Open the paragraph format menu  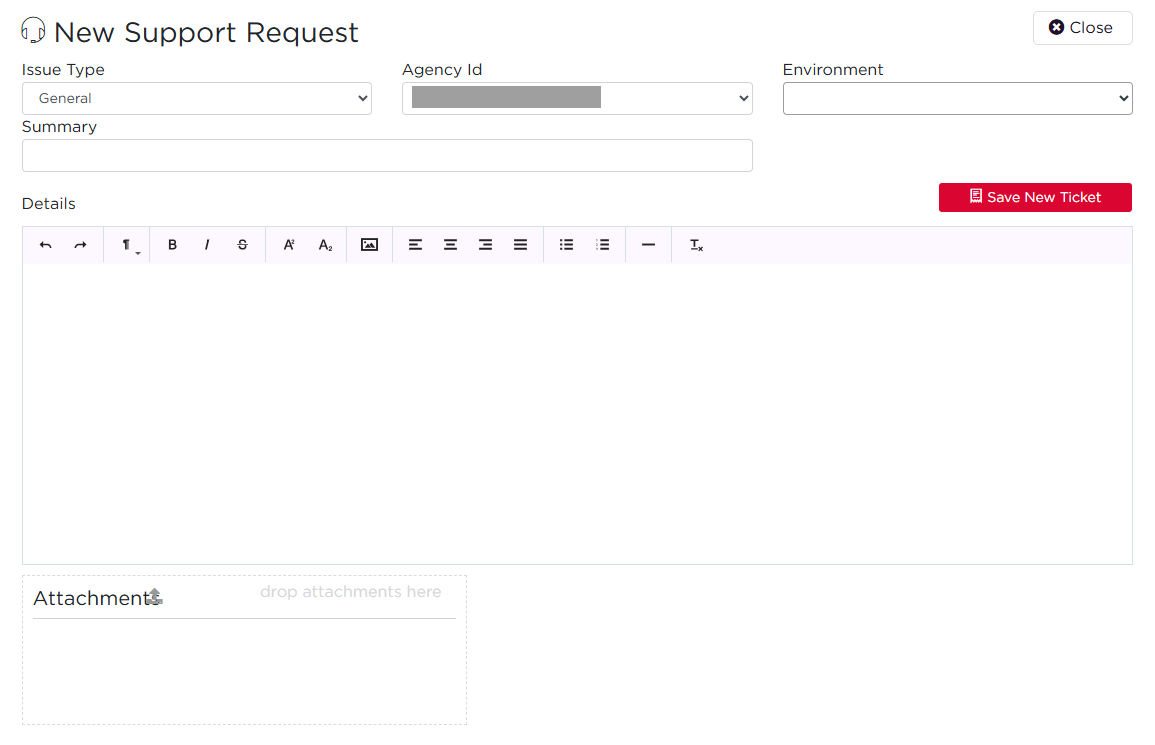pos(128,245)
